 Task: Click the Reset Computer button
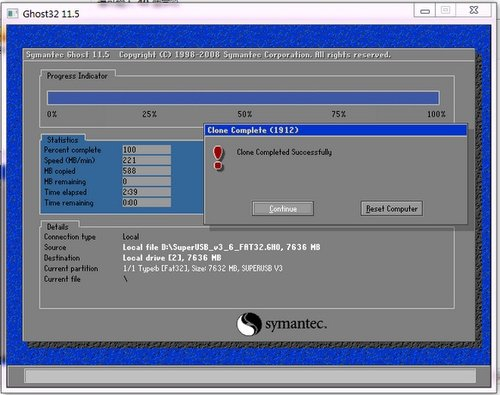[x=391, y=209]
